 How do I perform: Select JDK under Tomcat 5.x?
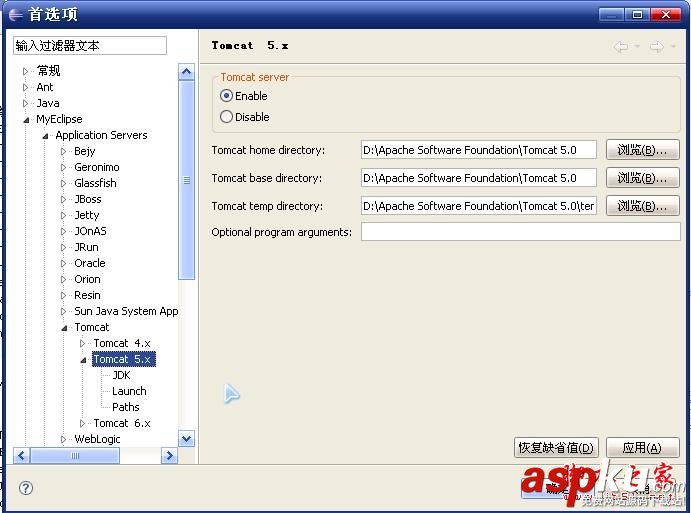(x=121, y=375)
